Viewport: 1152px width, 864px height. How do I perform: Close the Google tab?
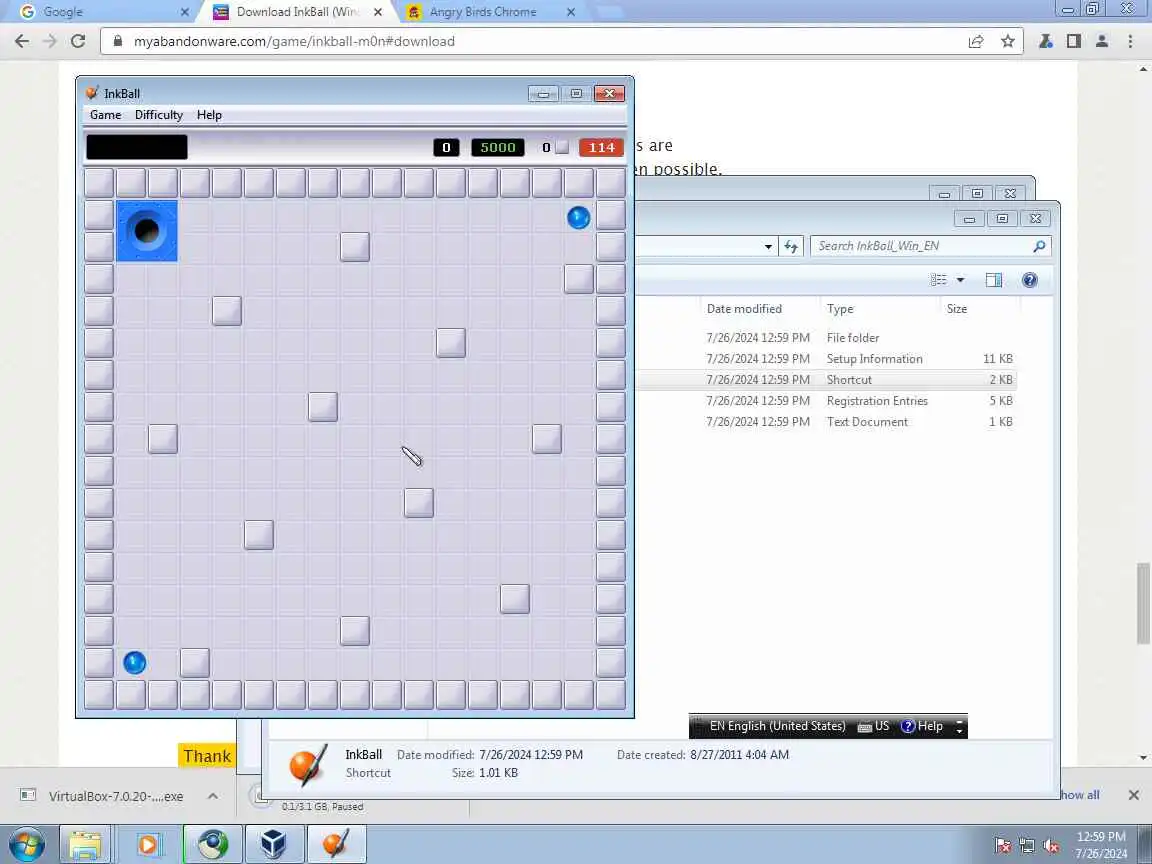(x=184, y=12)
